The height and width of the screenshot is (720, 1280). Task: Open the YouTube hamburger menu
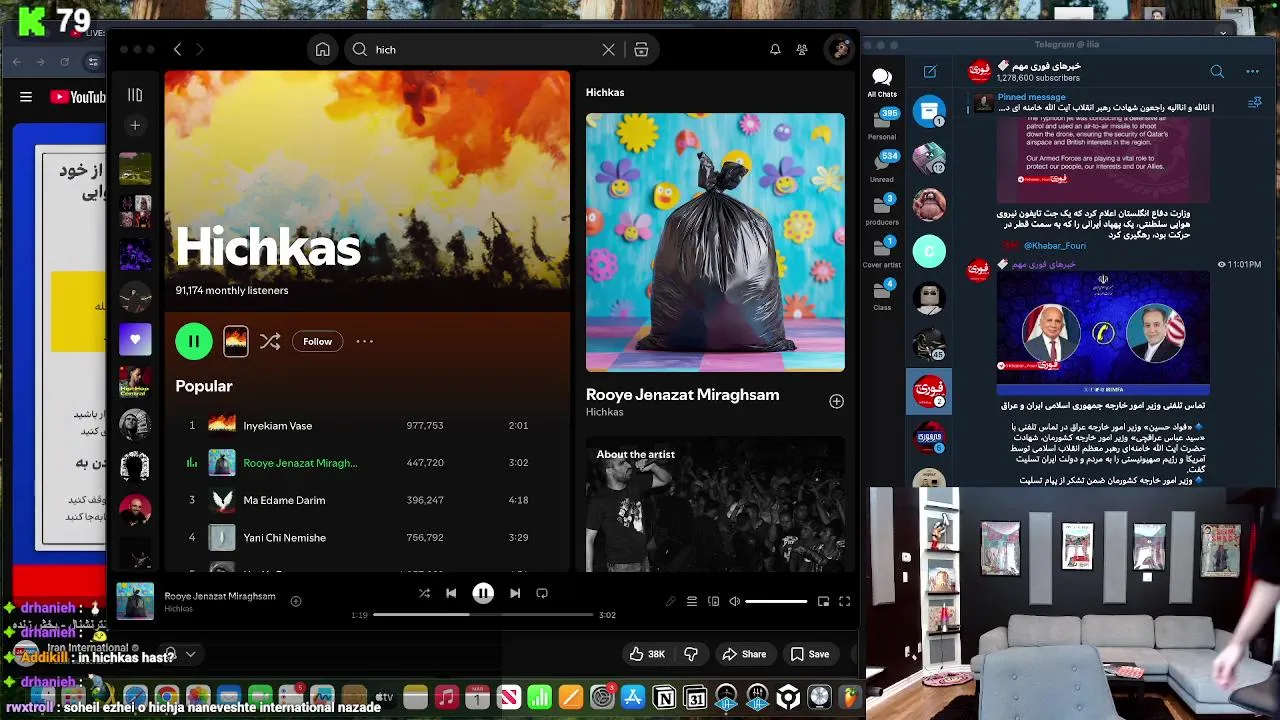tap(26, 97)
